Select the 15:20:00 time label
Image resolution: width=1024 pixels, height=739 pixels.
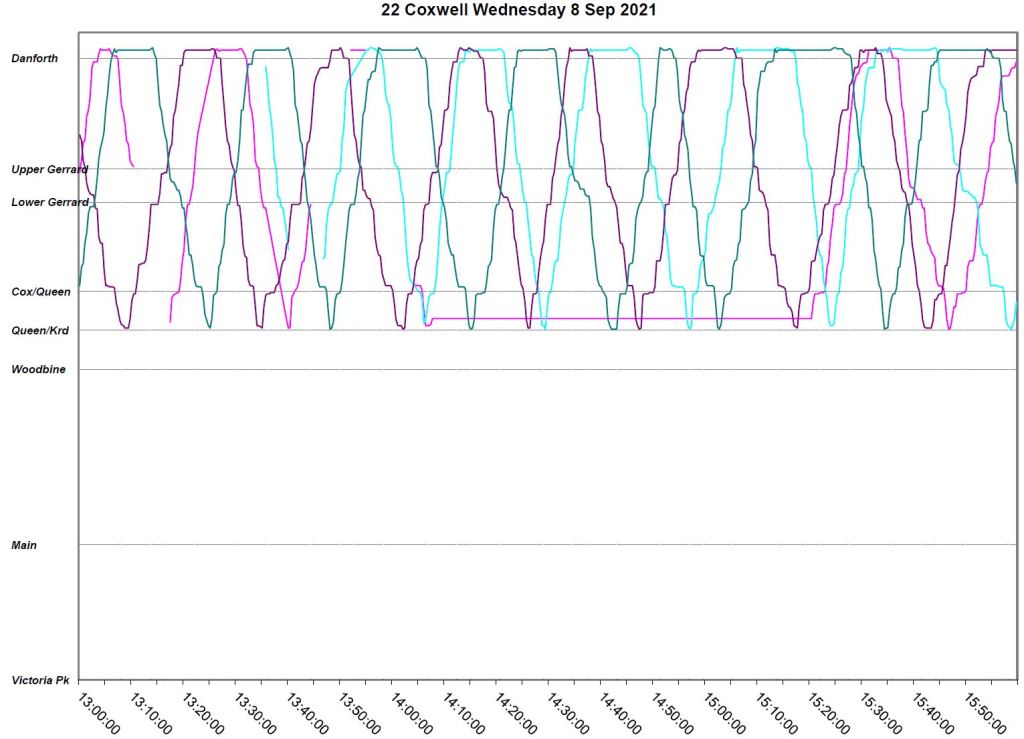point(828,712)
